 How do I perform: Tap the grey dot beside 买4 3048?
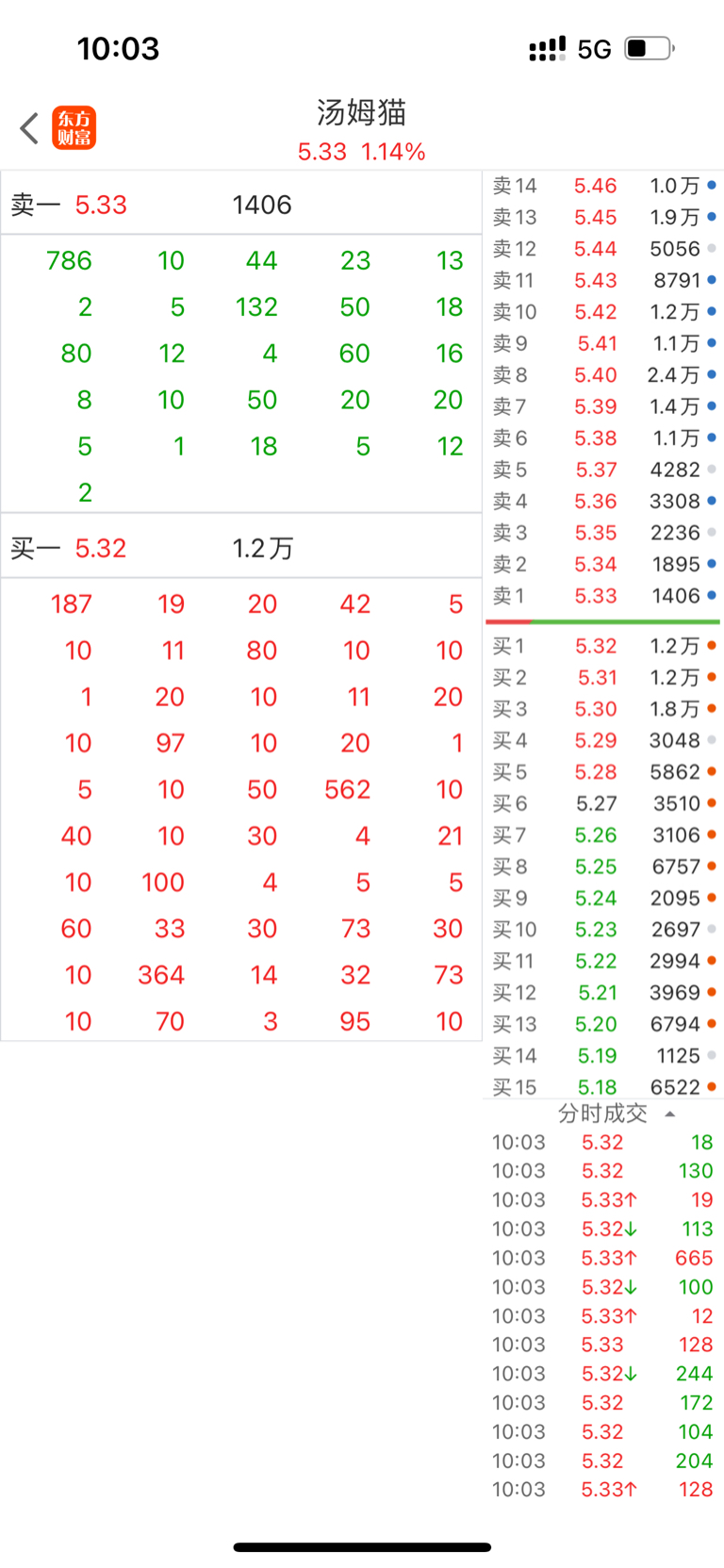pos(712,740)
